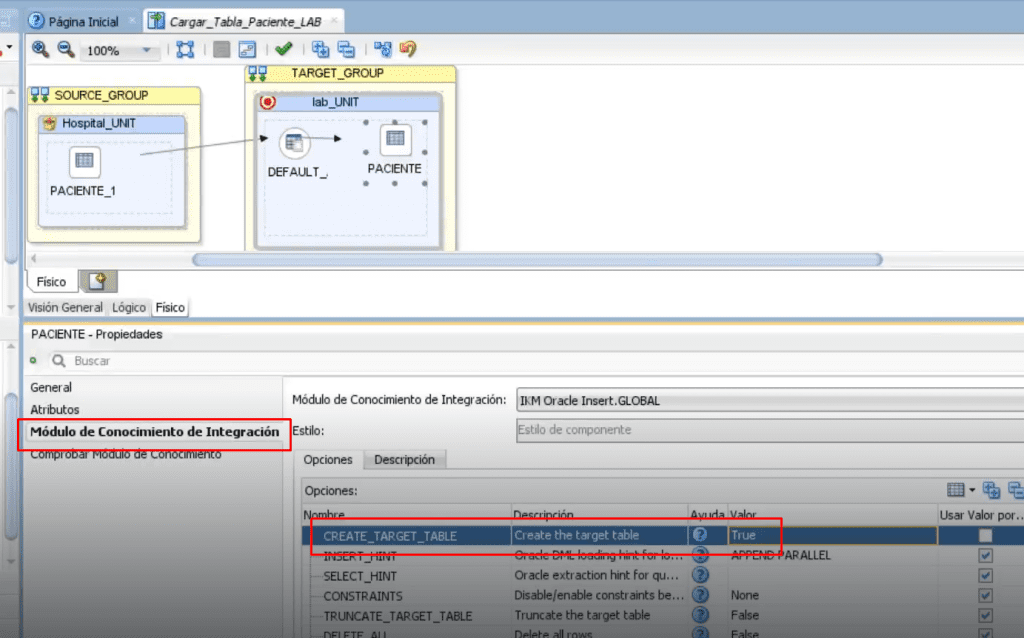Select the DEFAULT_ access point node
Viewport: 1024px width, 638px height.
pyautogui.click(x=295, y=143)
